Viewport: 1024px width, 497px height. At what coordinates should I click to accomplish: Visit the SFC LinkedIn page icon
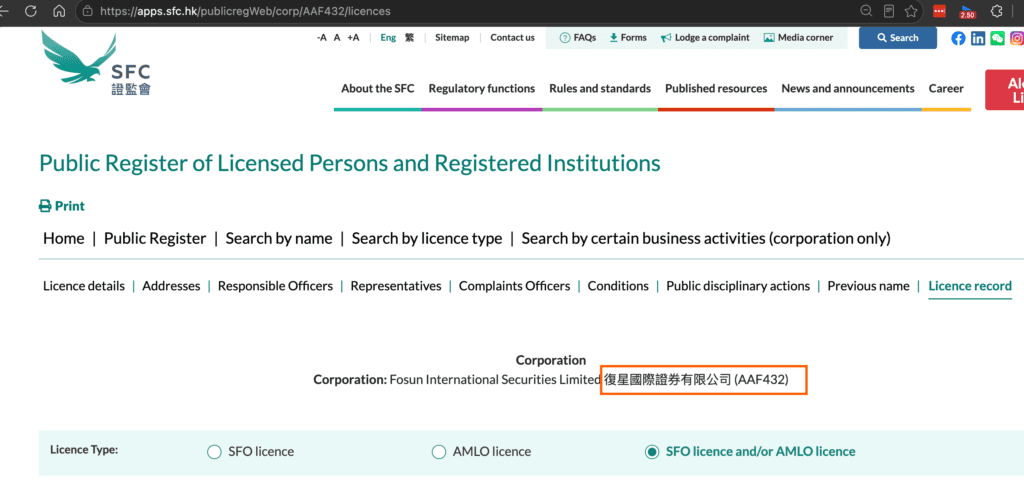click(978, 39)
